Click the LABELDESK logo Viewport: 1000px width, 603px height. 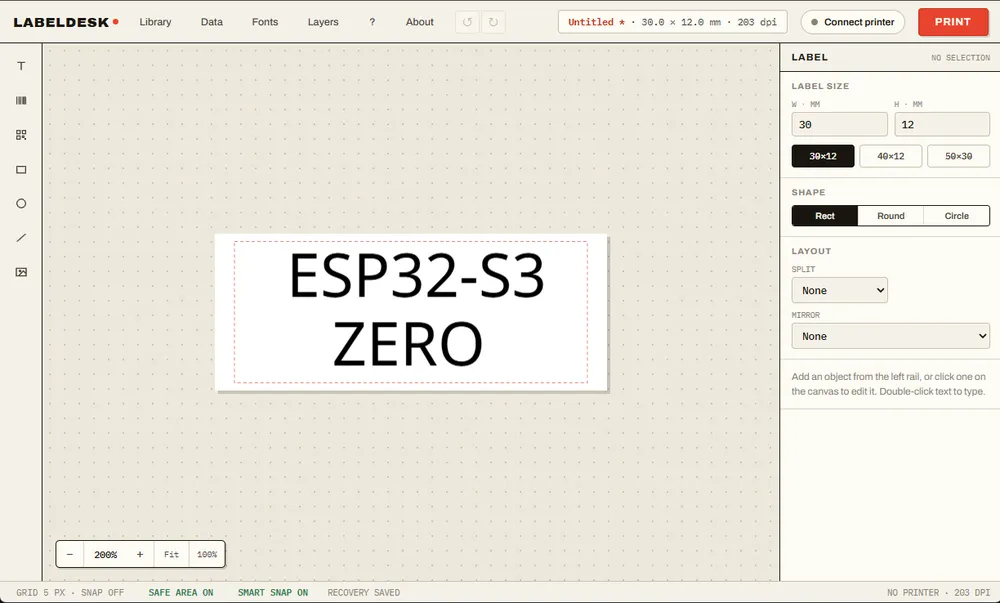coord(66,22)
